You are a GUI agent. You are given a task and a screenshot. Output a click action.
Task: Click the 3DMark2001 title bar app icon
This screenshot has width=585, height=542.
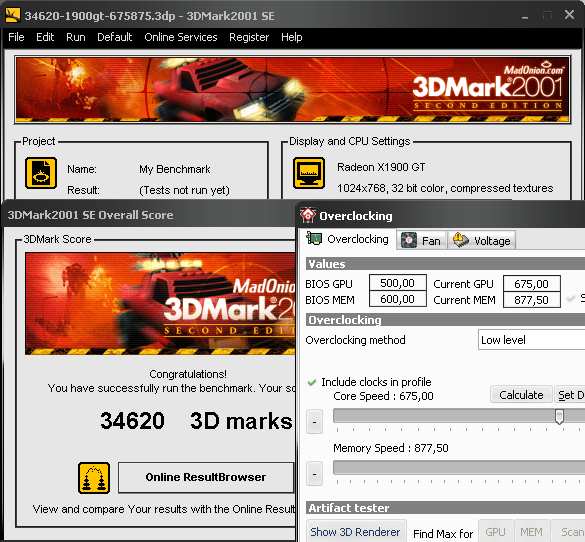pos(13,15)
